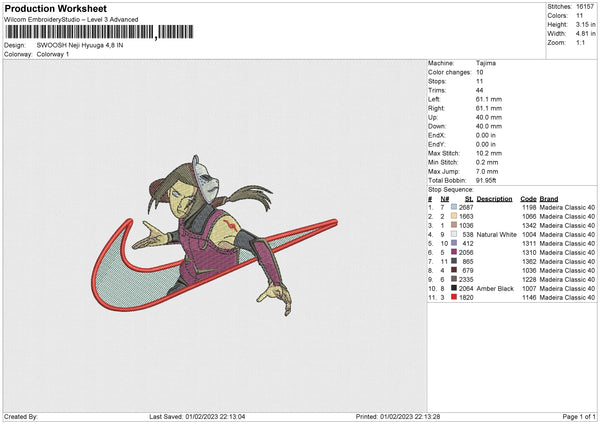Click the Max Stitch value 10.2 mm
600x424 pixels.
tap(489, 153)
